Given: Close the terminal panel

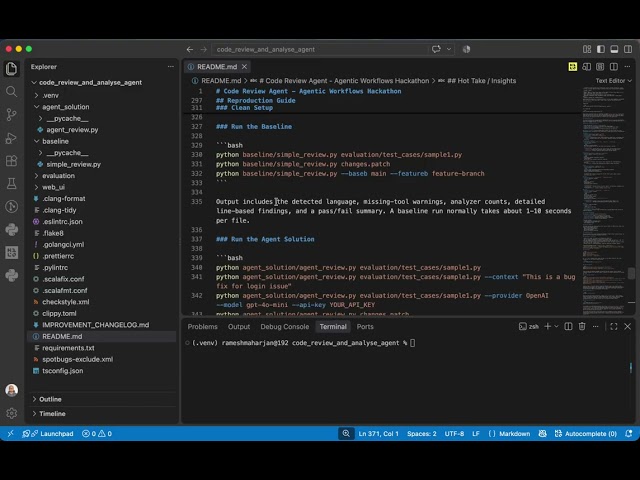Looking at the screenshot, I should pyautogui.click(x=627, y=327).
